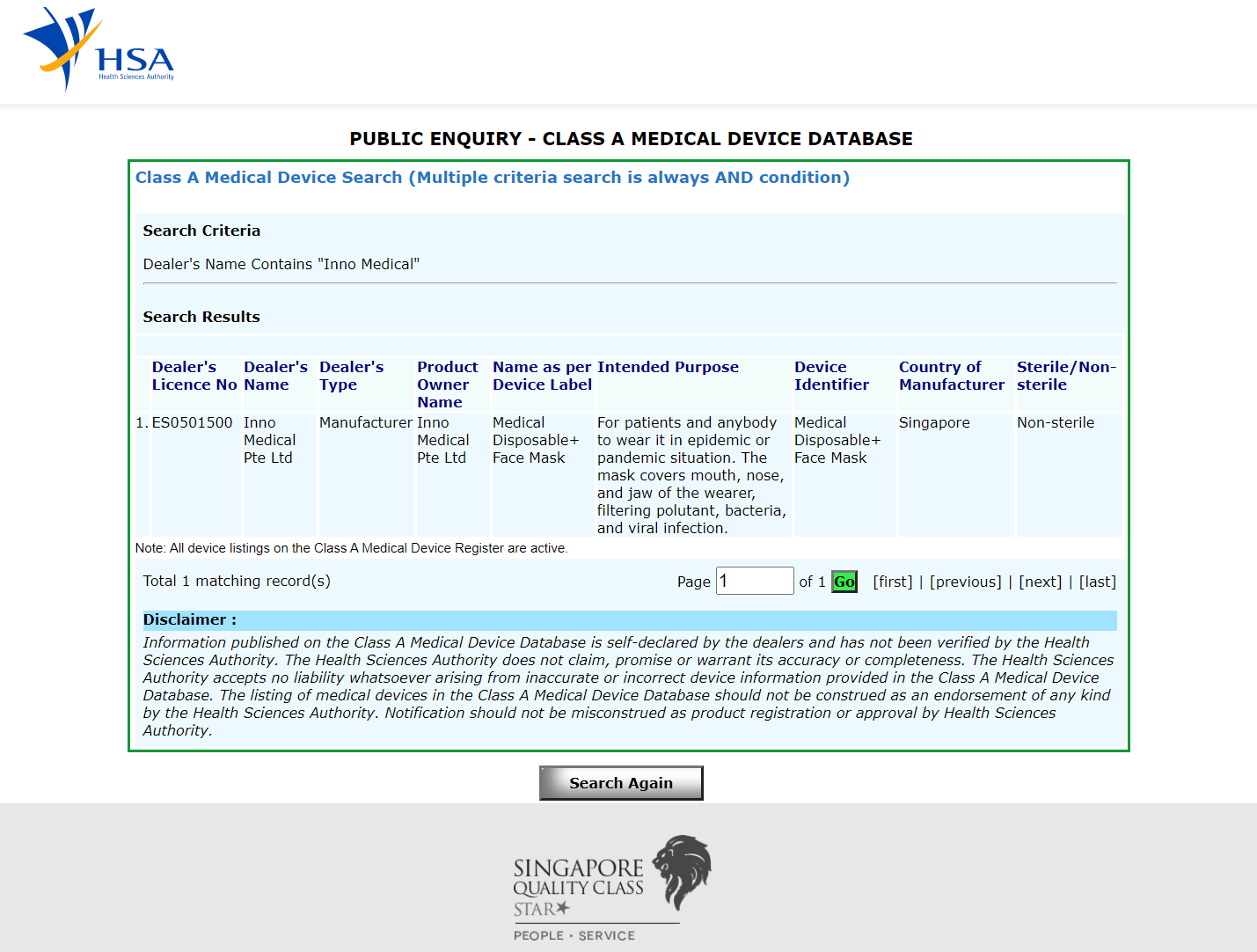Open the [previous] page link
The image size is (1257, 952).
point(965,582)
